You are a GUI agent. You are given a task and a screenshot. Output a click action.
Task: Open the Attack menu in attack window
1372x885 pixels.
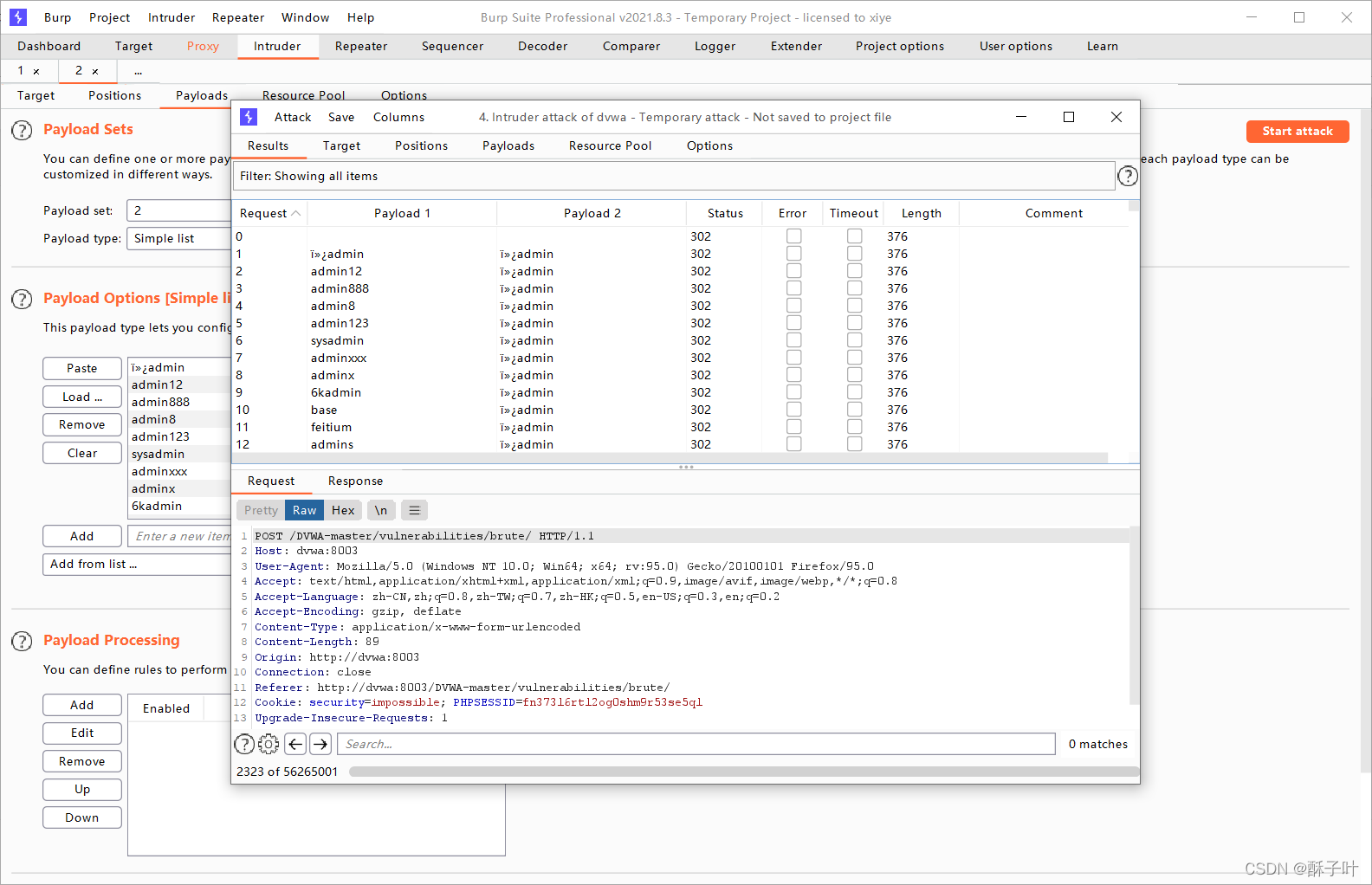tap(293, 117)
